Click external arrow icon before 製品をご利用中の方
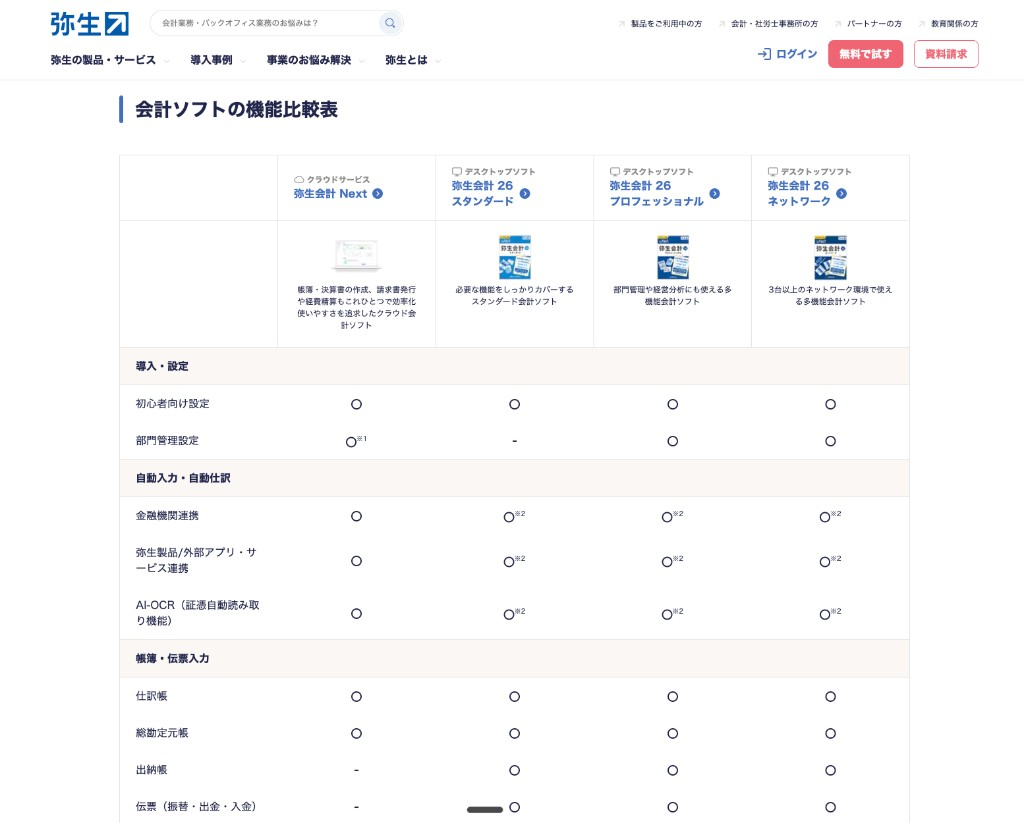The image size is (1024, 823). coord(622,24)
